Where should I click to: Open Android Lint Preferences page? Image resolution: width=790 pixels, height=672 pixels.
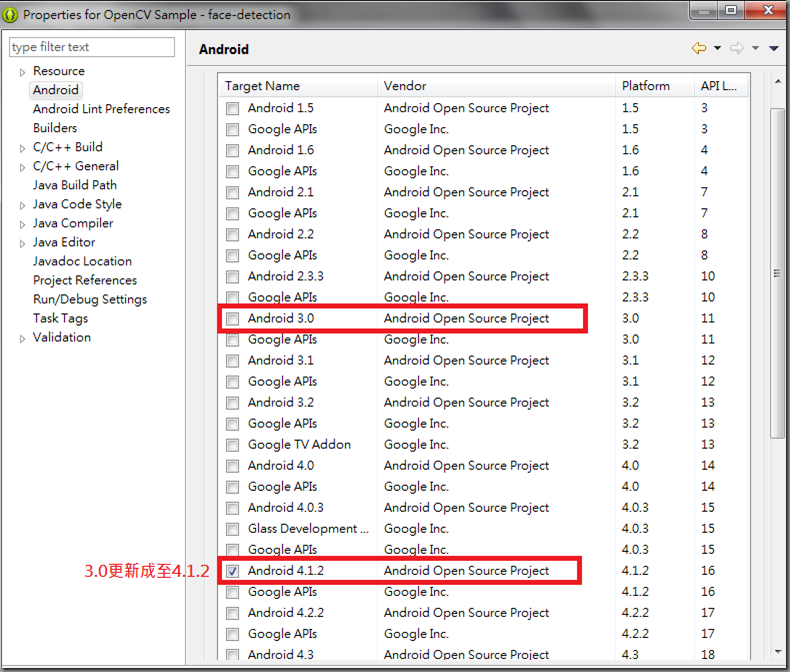pos(101,109)
